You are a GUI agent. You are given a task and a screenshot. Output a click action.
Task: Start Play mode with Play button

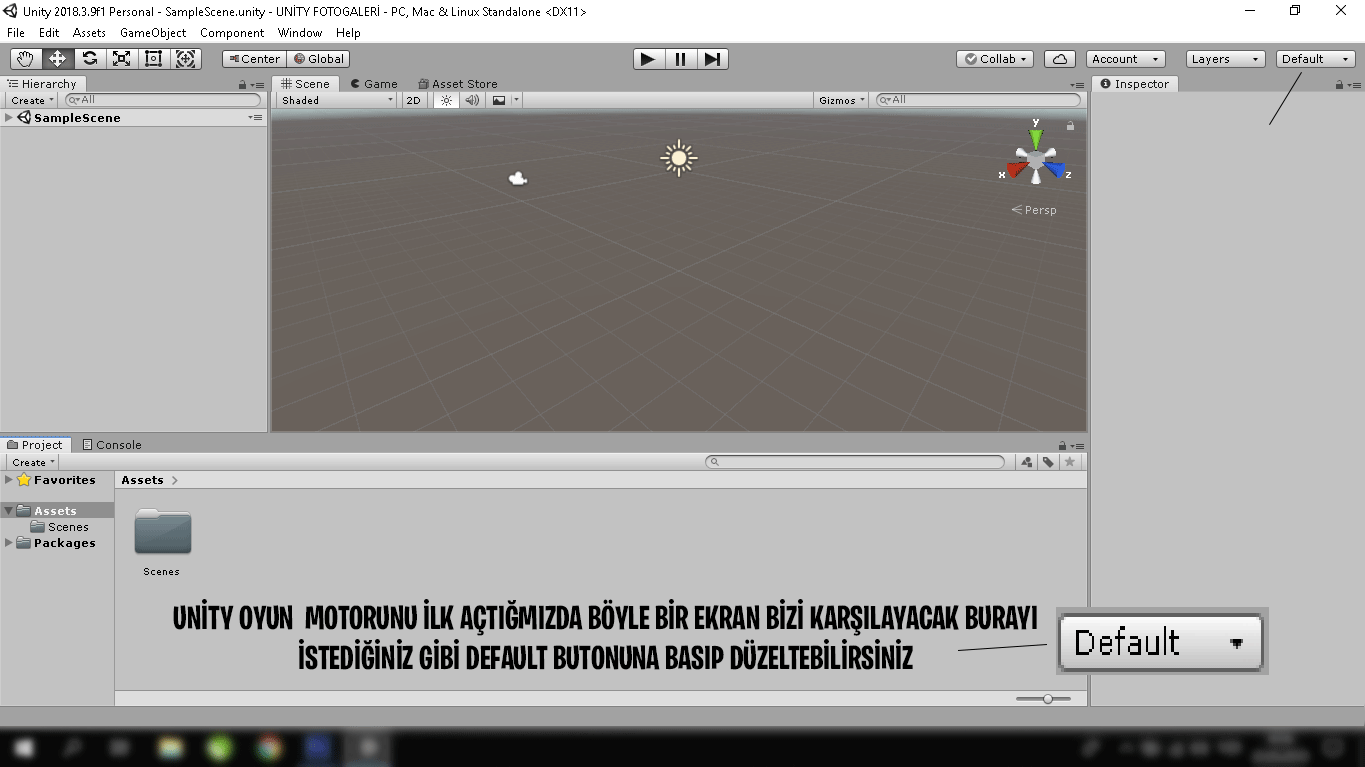(x=648, y=59)
